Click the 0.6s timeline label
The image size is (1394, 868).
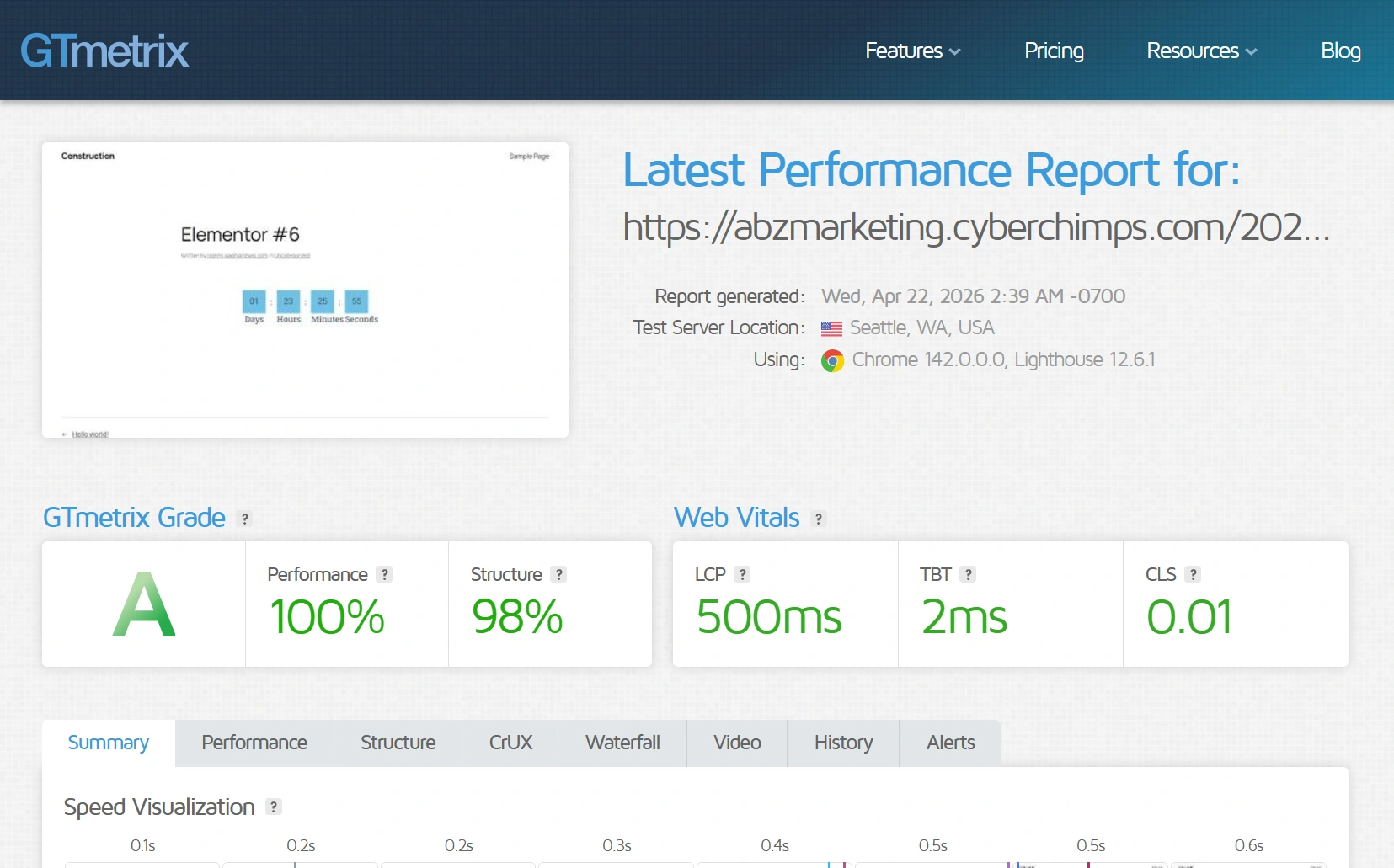click(1249, 845)
